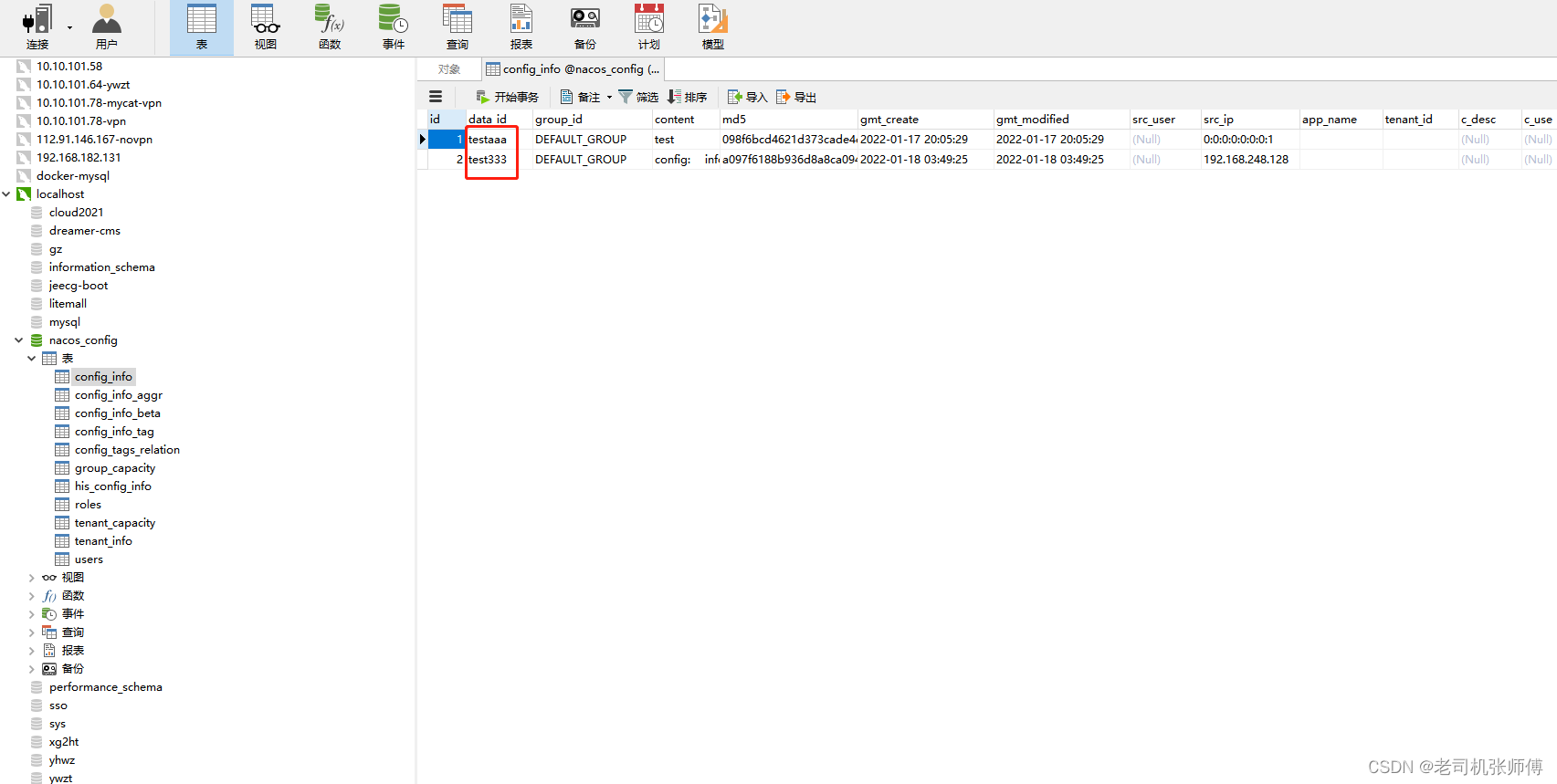This screenshot has height=784, width=1557.
Task: Select the config_info table
Action: [x=103, y=376]
